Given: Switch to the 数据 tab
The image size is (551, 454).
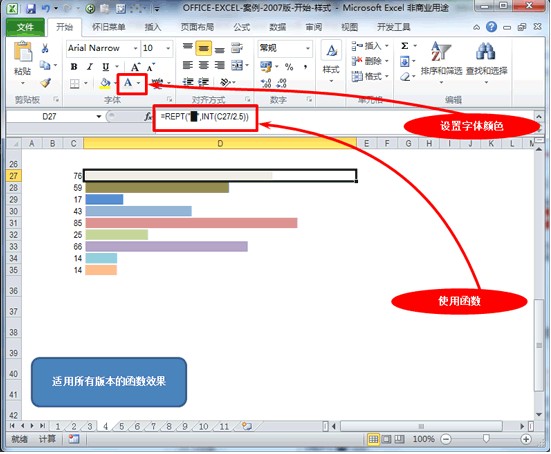Looking at the screenshot, I should tap(277, 27).
